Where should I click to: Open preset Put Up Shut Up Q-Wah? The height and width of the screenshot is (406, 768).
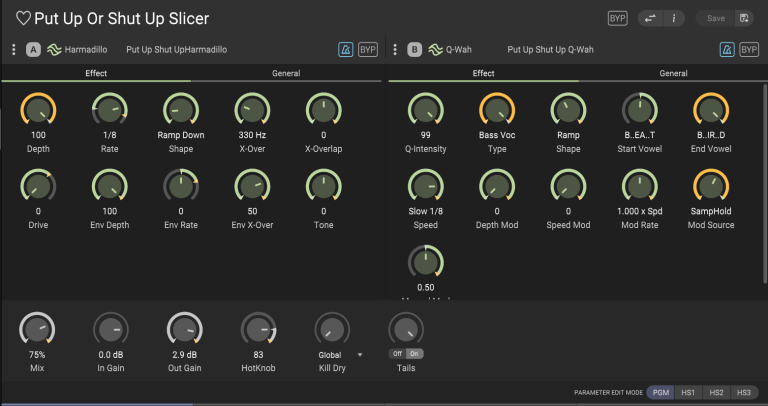(x=550, y=49)
